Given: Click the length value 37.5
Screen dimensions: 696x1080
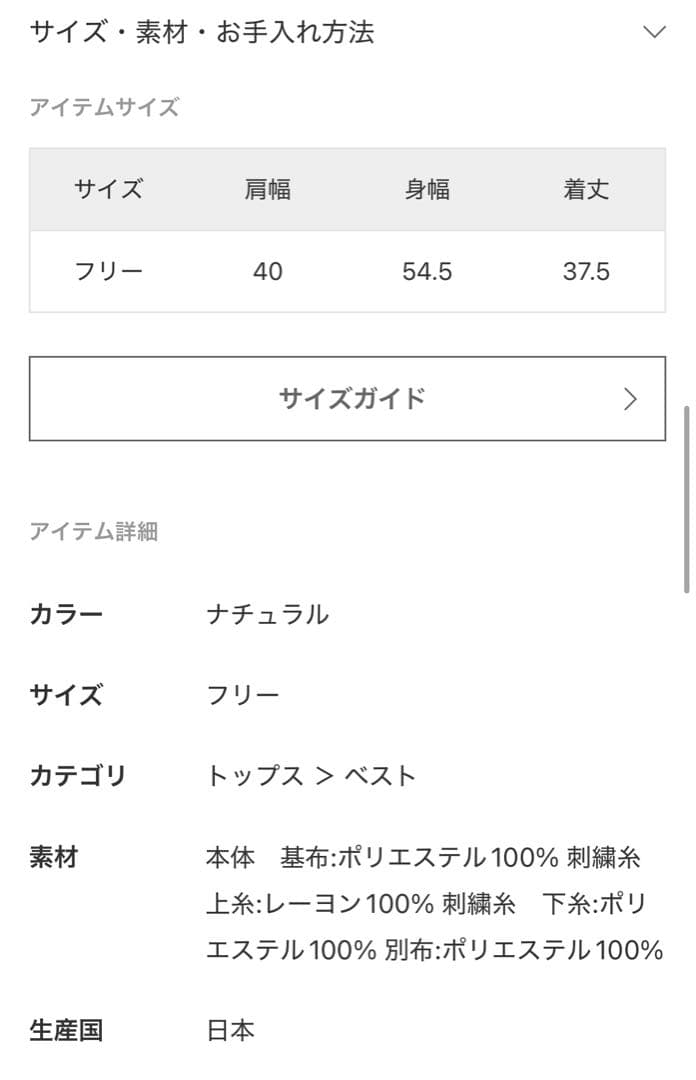Looking at the screenshot, I should click(x=586, y=271).
